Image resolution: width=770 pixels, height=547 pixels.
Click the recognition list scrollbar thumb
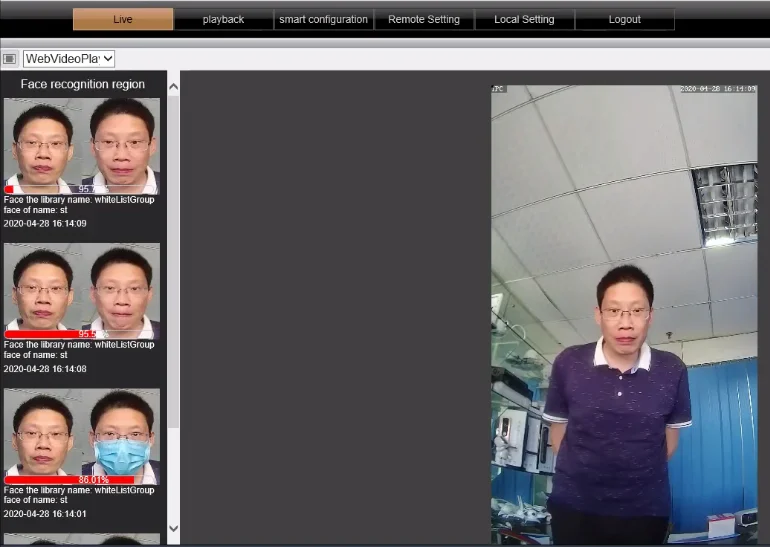[173, 260]
